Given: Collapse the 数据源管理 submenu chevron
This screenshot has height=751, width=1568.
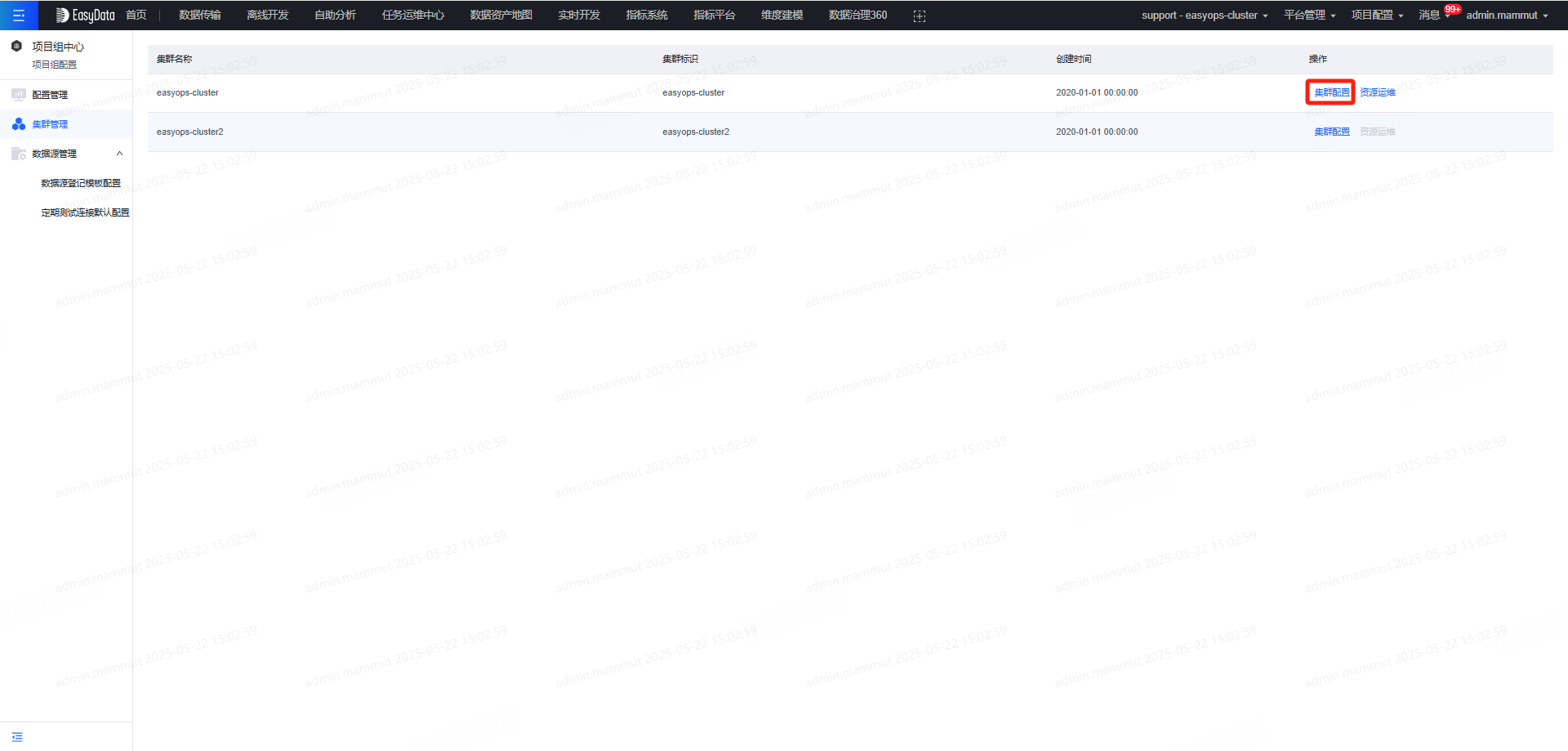Looking at the screenshot, I should coord(119,154).
